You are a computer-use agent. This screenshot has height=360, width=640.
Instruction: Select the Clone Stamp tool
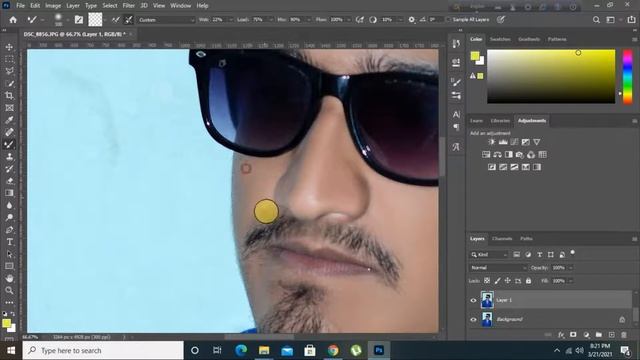[x=9, y=156]
